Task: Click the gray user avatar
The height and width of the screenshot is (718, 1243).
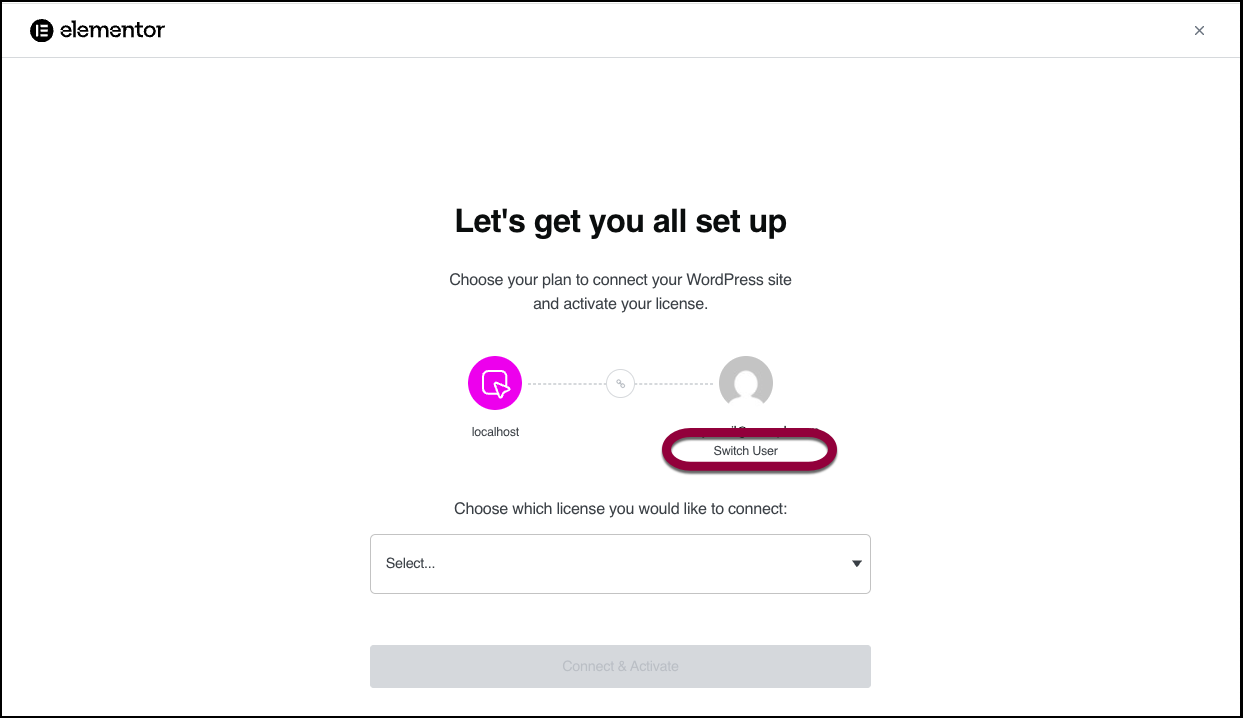Action: coord(746,383)
